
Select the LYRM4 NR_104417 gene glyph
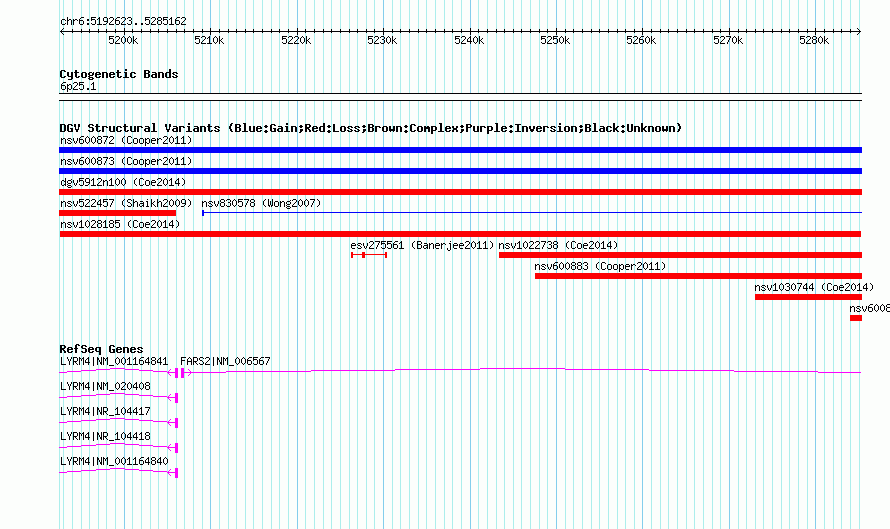pyautogui.click(x=119, y=422)
